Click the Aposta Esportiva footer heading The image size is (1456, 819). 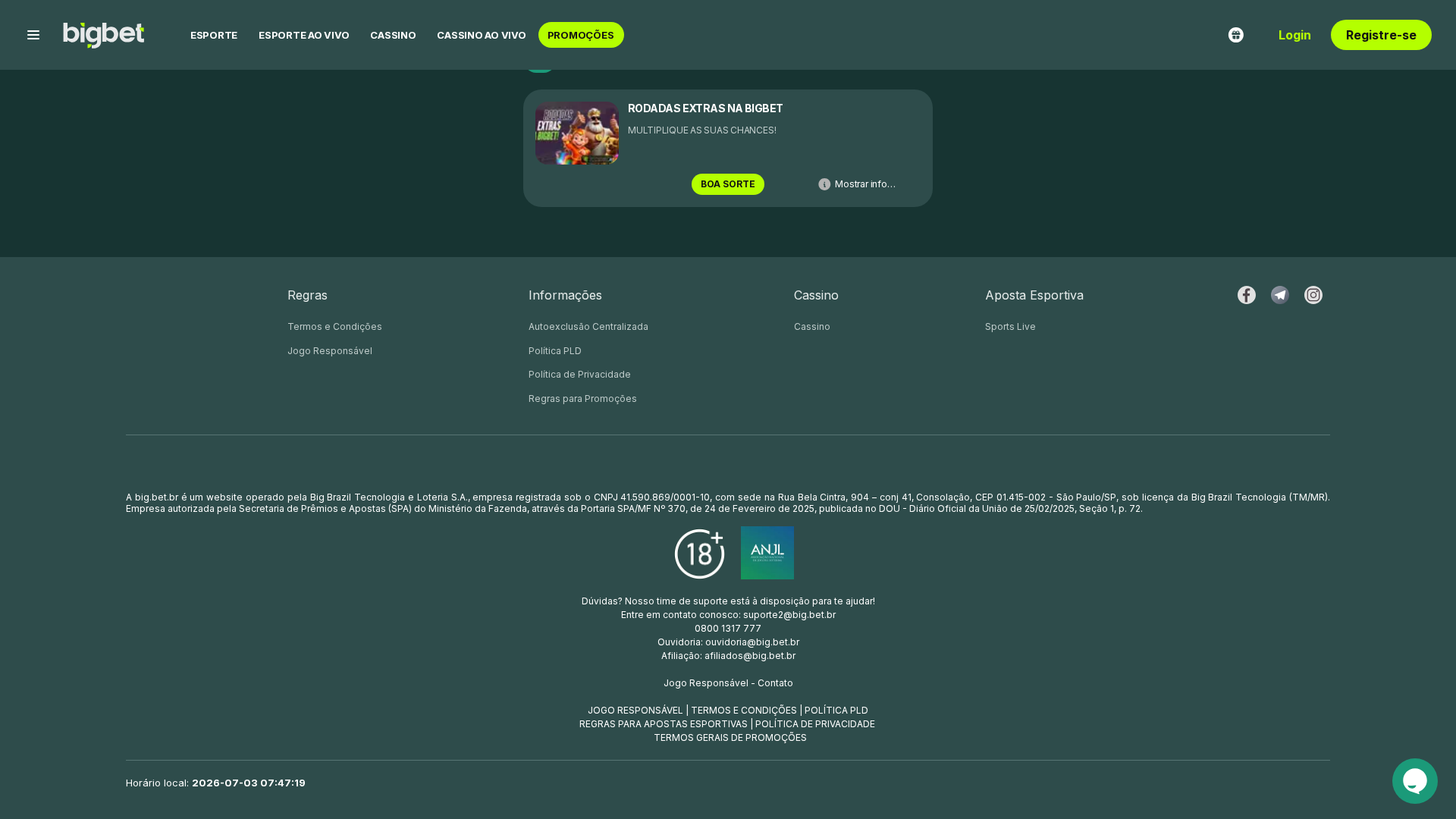click(1034, 295)
